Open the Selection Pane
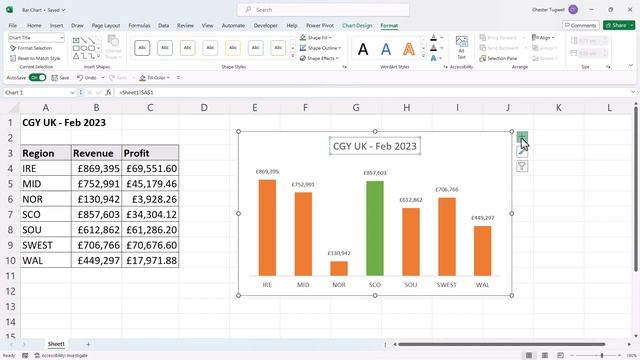640x360 pixels. 498,58
